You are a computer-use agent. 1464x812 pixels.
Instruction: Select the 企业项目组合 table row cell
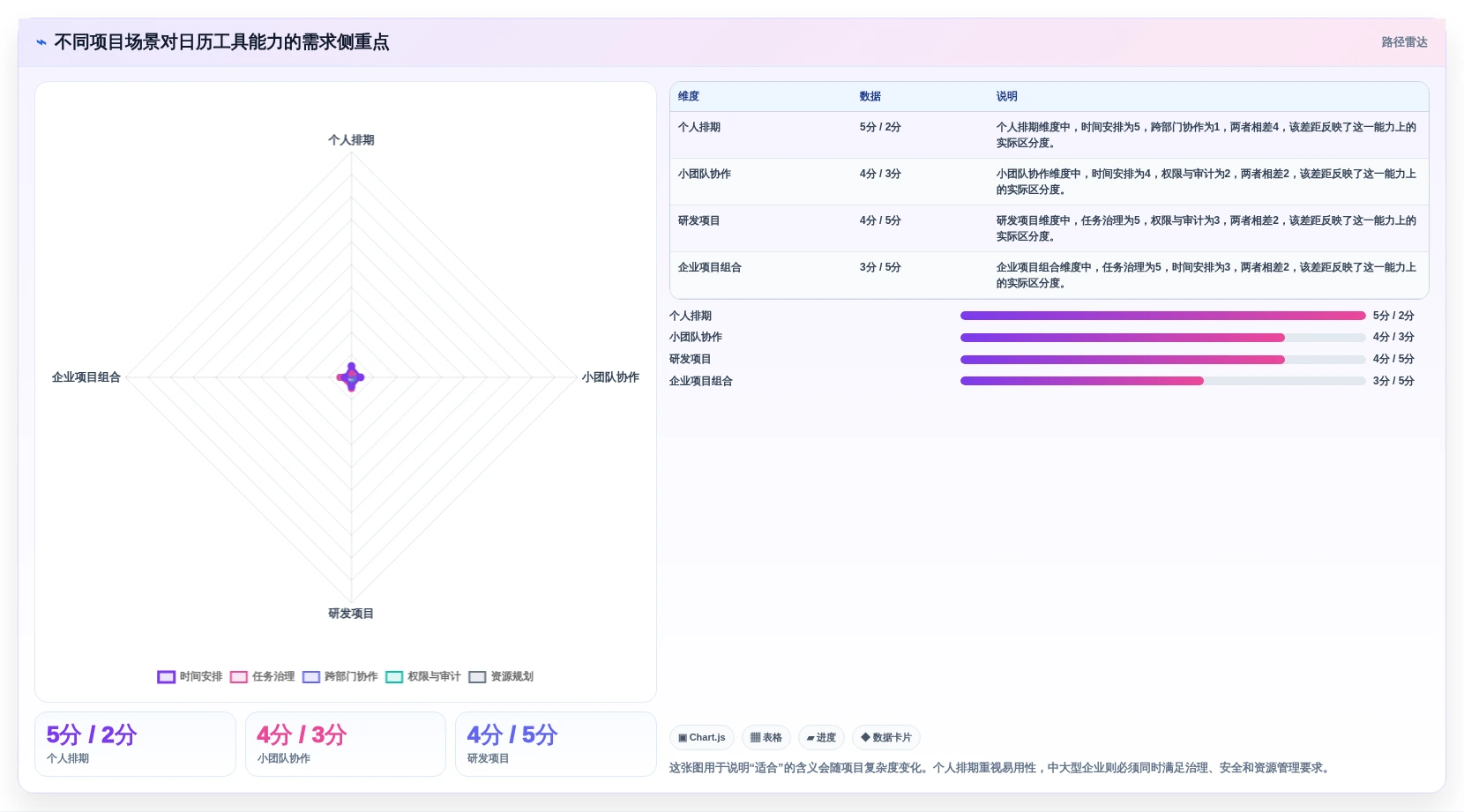(x=710, y=267)
